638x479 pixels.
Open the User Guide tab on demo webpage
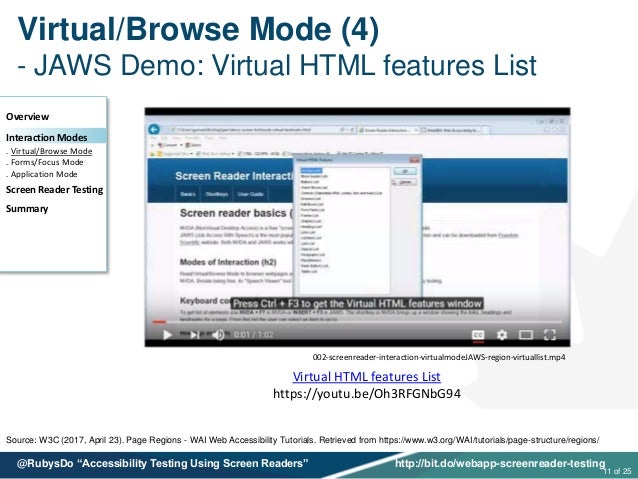point(250,194)
